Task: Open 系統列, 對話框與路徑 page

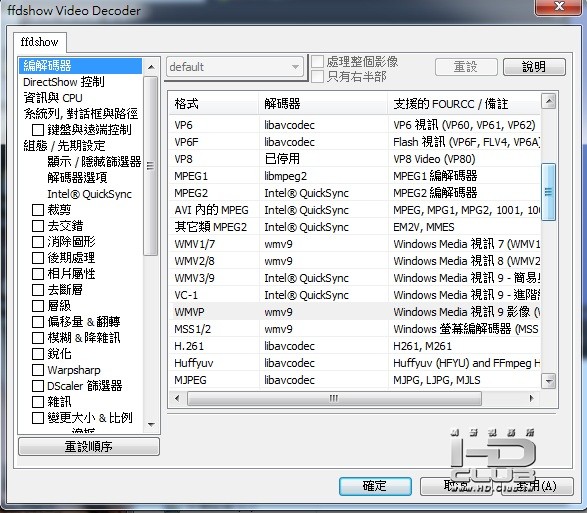Action: tap(81, 113)
